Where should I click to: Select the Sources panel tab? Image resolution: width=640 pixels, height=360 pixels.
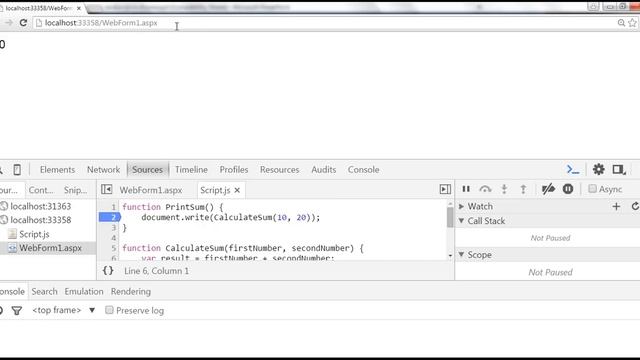click(x=147, y=169)
